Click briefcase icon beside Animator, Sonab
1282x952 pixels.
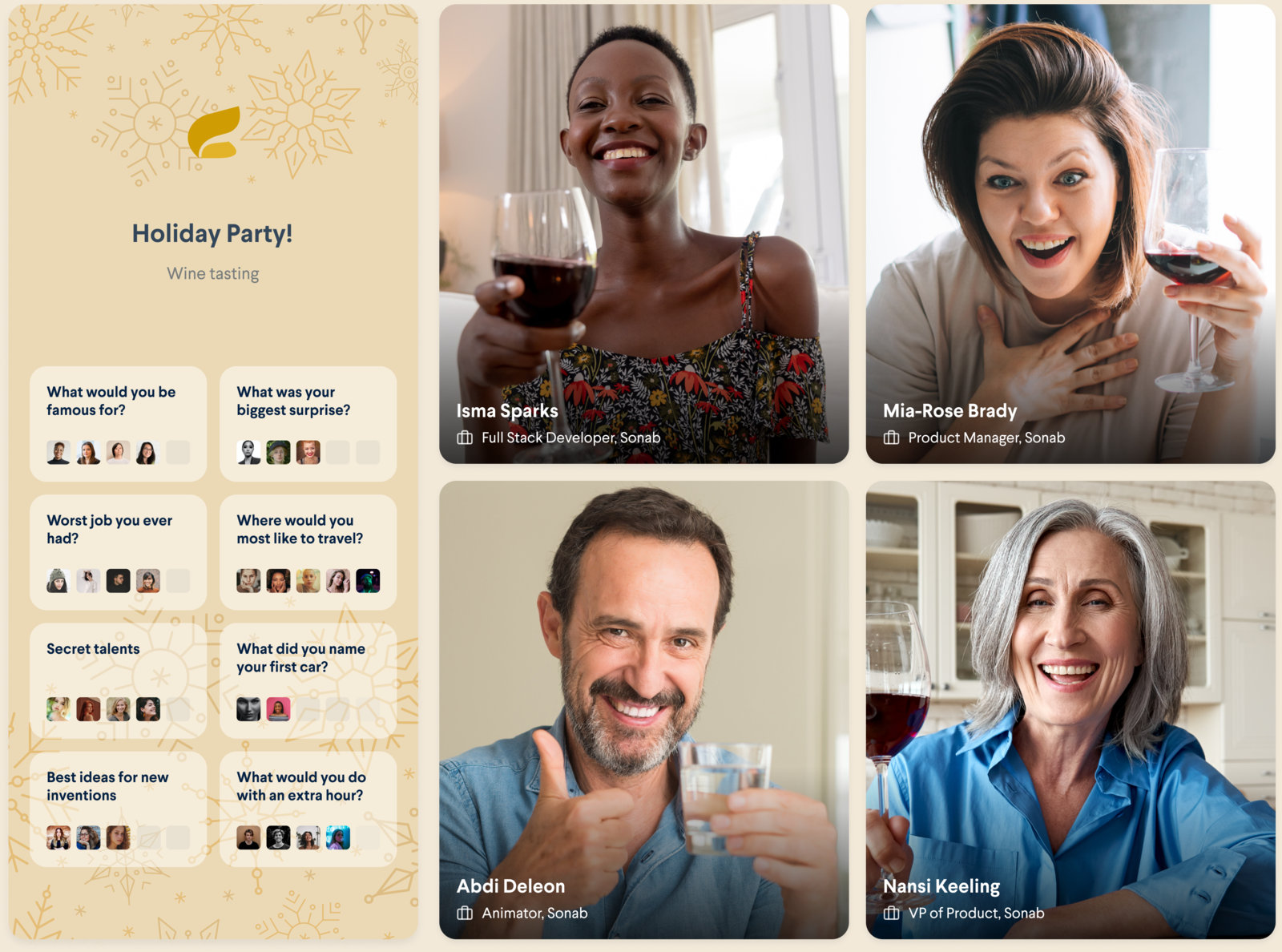pyautogui.click(x=465, y=913)
